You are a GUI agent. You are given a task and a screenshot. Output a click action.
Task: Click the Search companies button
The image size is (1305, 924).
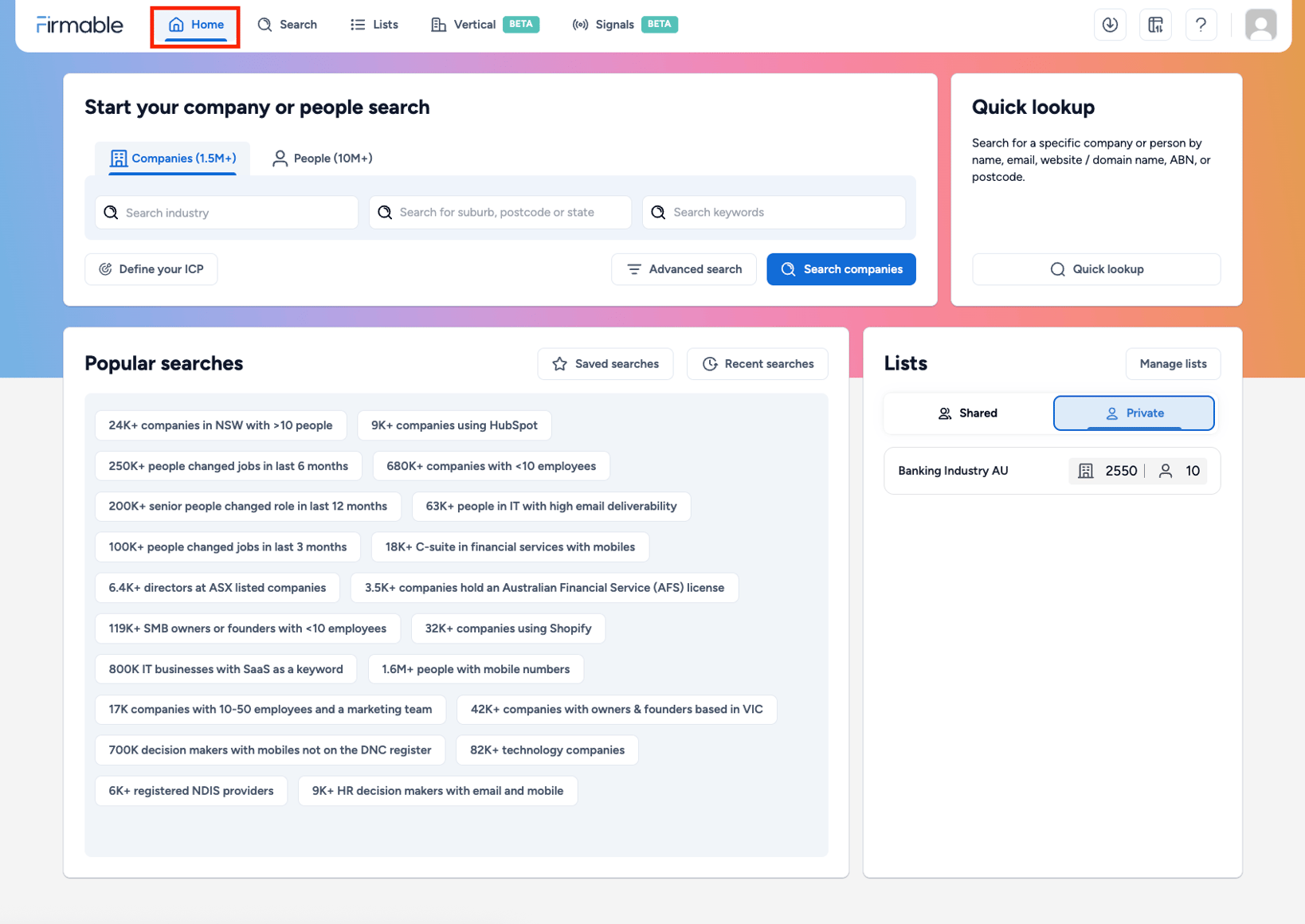tap(841, 269)
